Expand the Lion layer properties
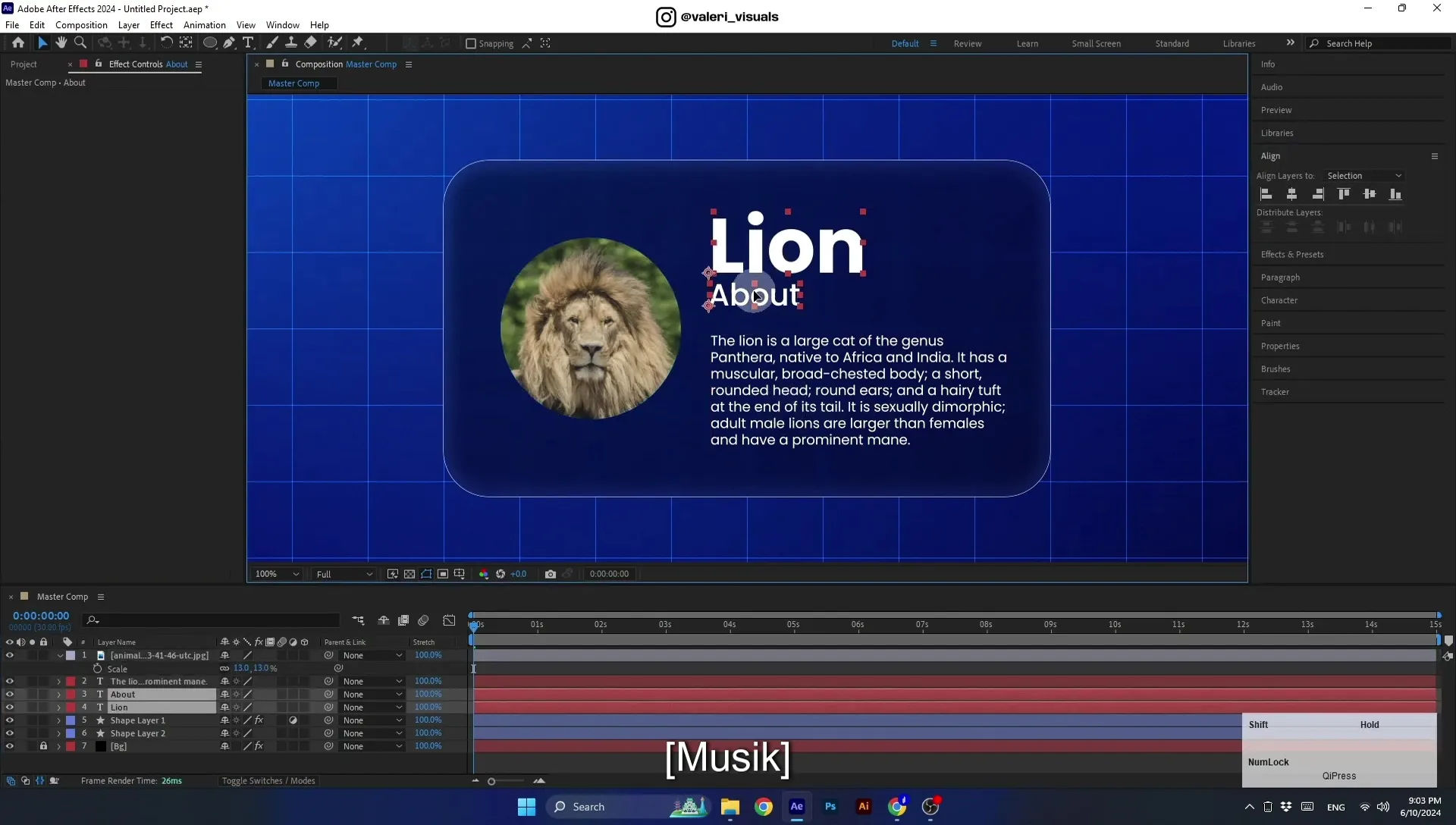The height and width of the screenshot is (825, 1456). point(58,707)
